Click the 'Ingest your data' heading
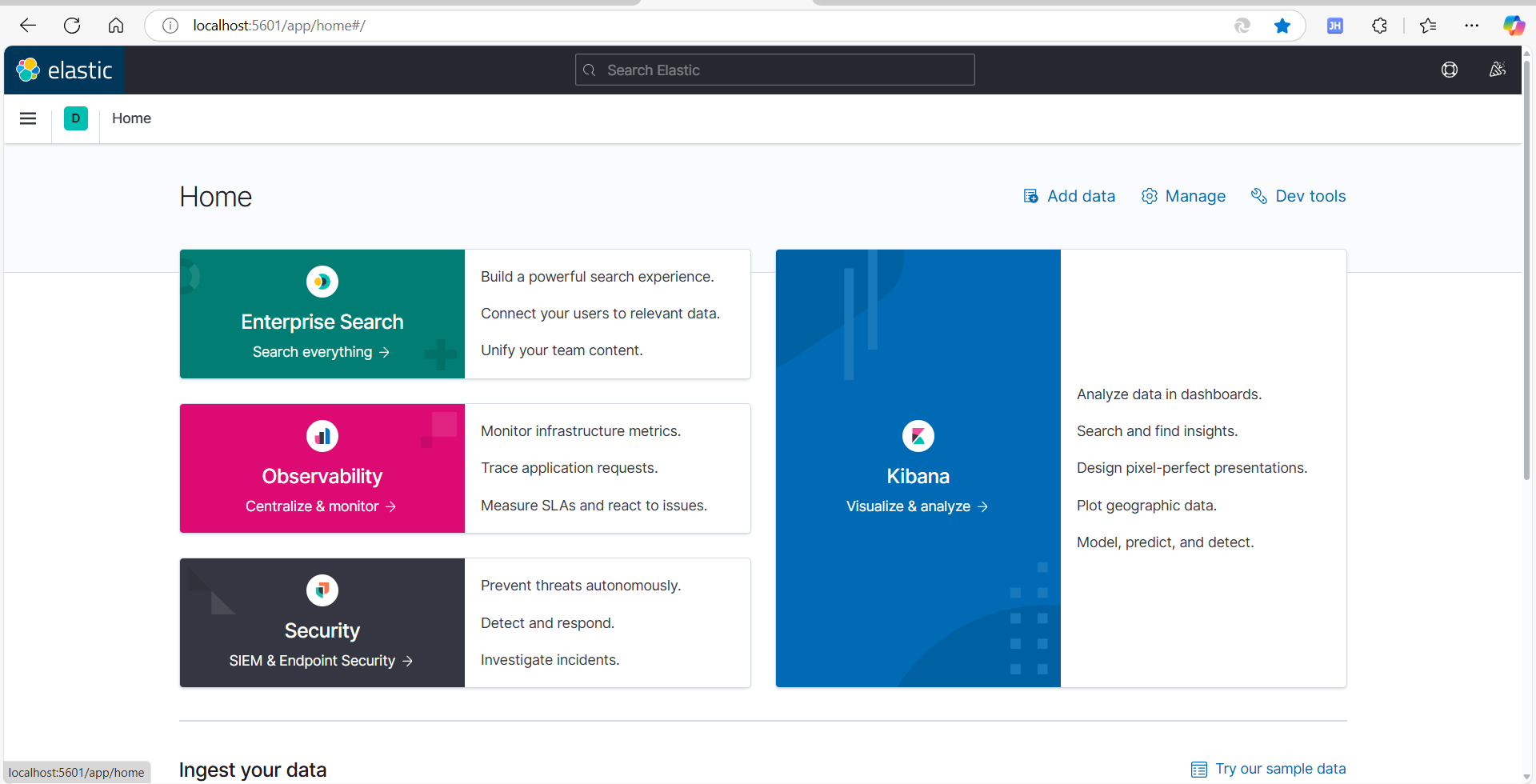The image size is (1536, 784). coord(253,770)
